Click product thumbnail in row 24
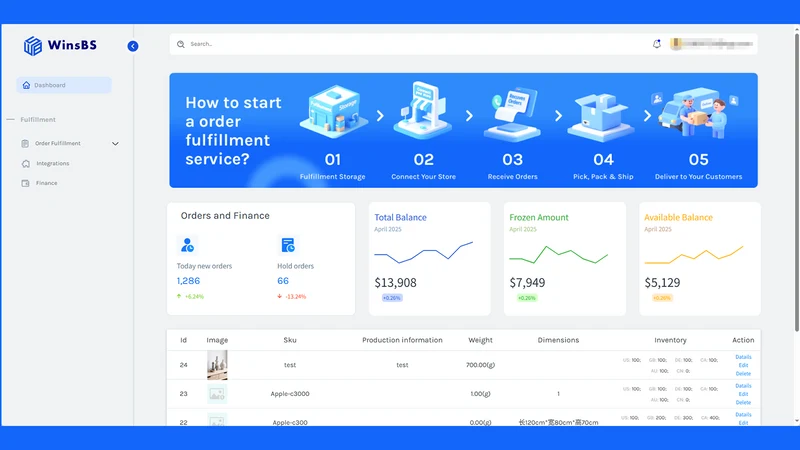Image resolution: width=800 pixels, height=450 pixels. tap(217, 365)
